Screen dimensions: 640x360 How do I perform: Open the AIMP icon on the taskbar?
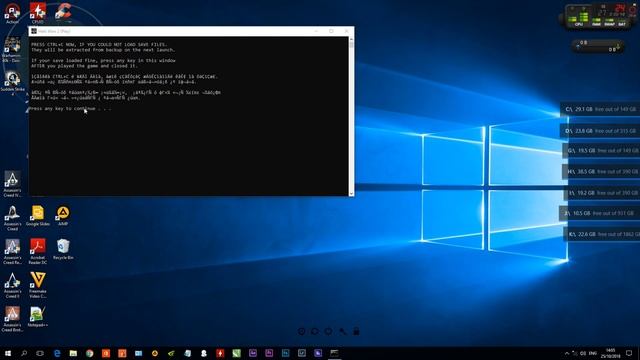pos(155,353)
